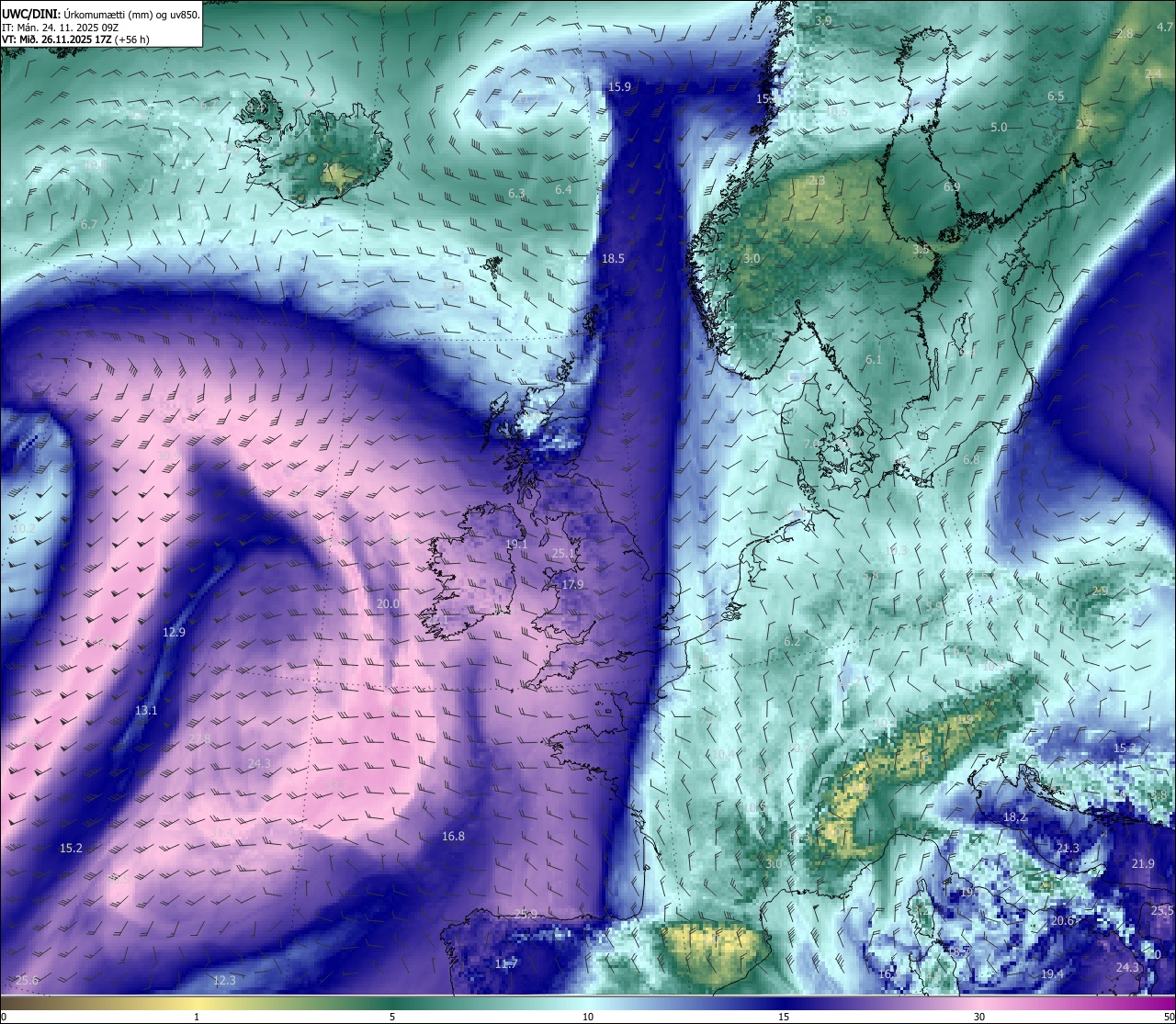This screenshot has height=1024, width=1176.
Task: Select the 25.9 value label
Action: 526,914
